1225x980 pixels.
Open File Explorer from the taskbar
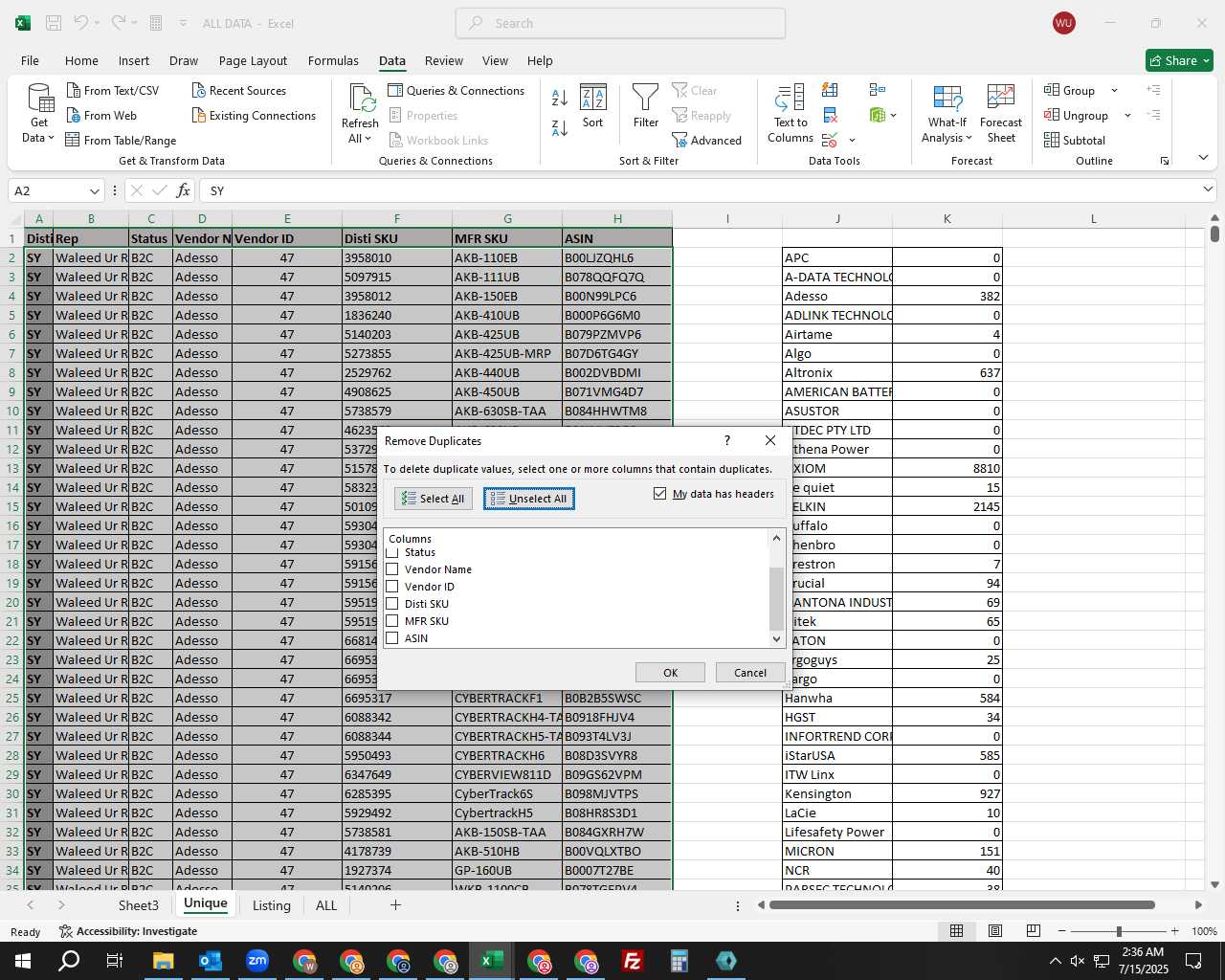pyautogui.click(x=163, y=961)
